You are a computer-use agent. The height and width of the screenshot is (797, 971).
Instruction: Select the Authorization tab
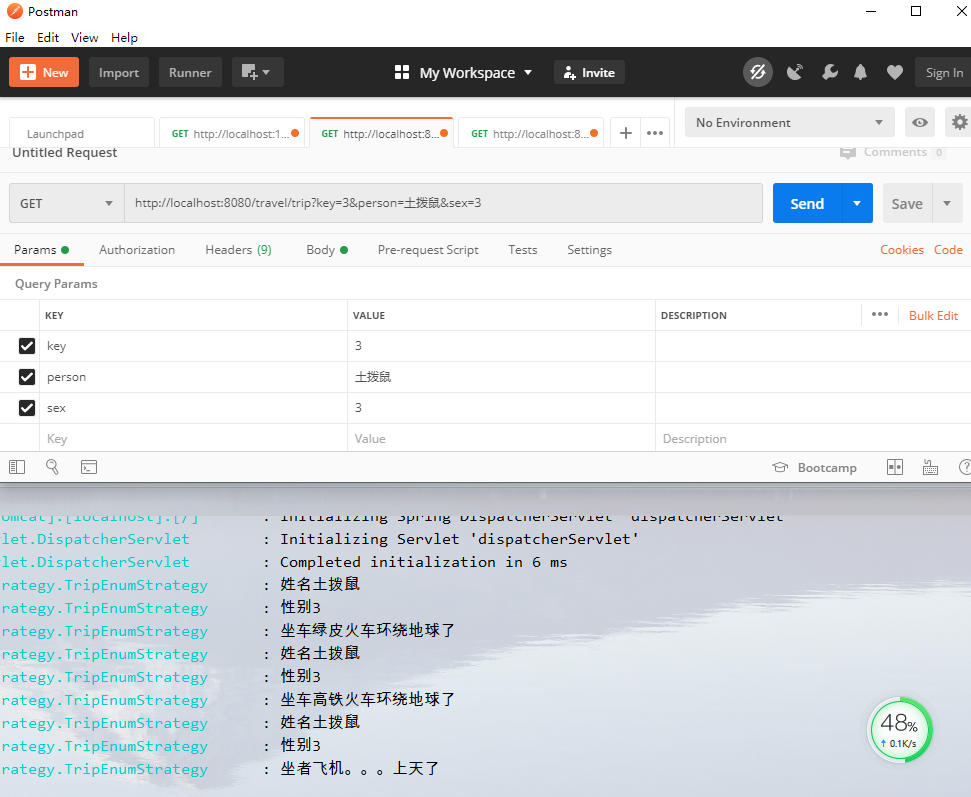pos(137,250)
